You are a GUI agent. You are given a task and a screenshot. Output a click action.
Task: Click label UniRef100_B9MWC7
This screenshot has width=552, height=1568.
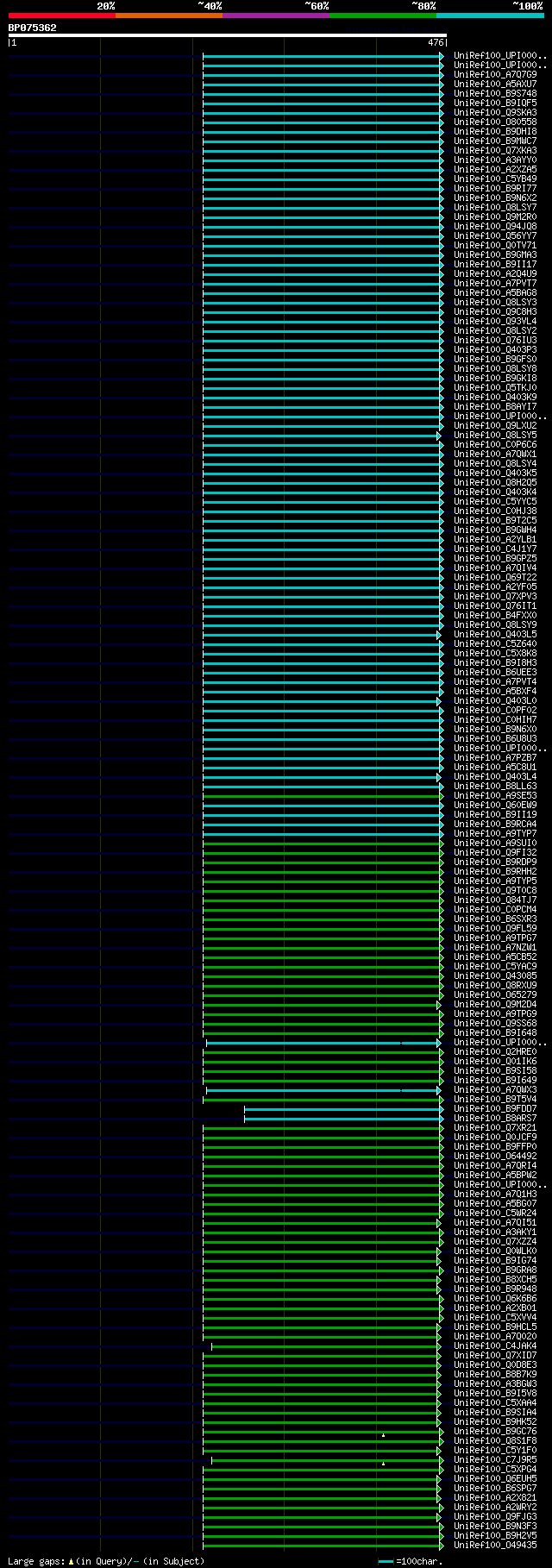[495, 141]
